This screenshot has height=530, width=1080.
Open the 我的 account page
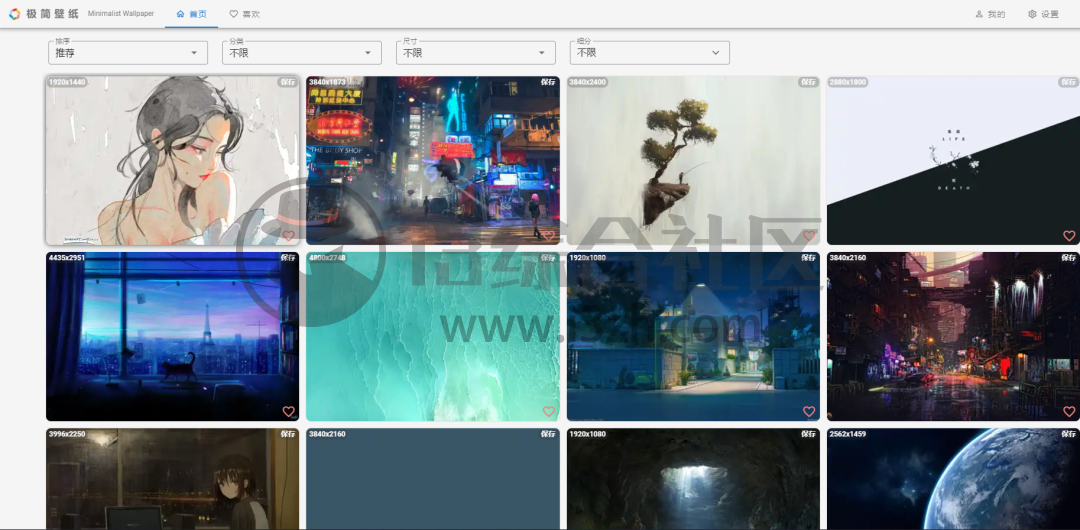point(990,14)
